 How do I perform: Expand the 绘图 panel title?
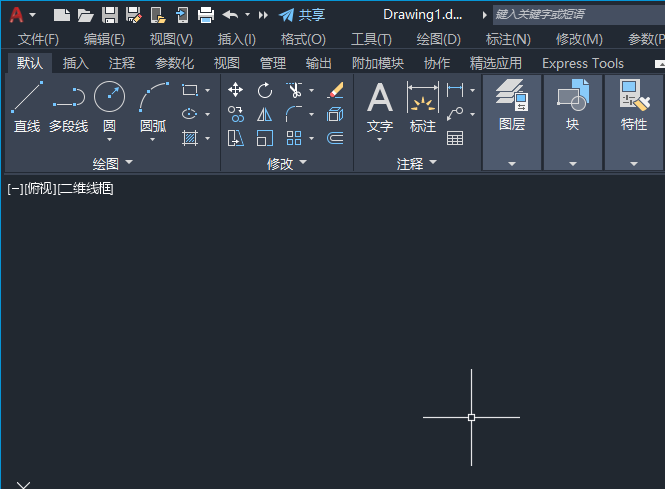pos(112,163)
